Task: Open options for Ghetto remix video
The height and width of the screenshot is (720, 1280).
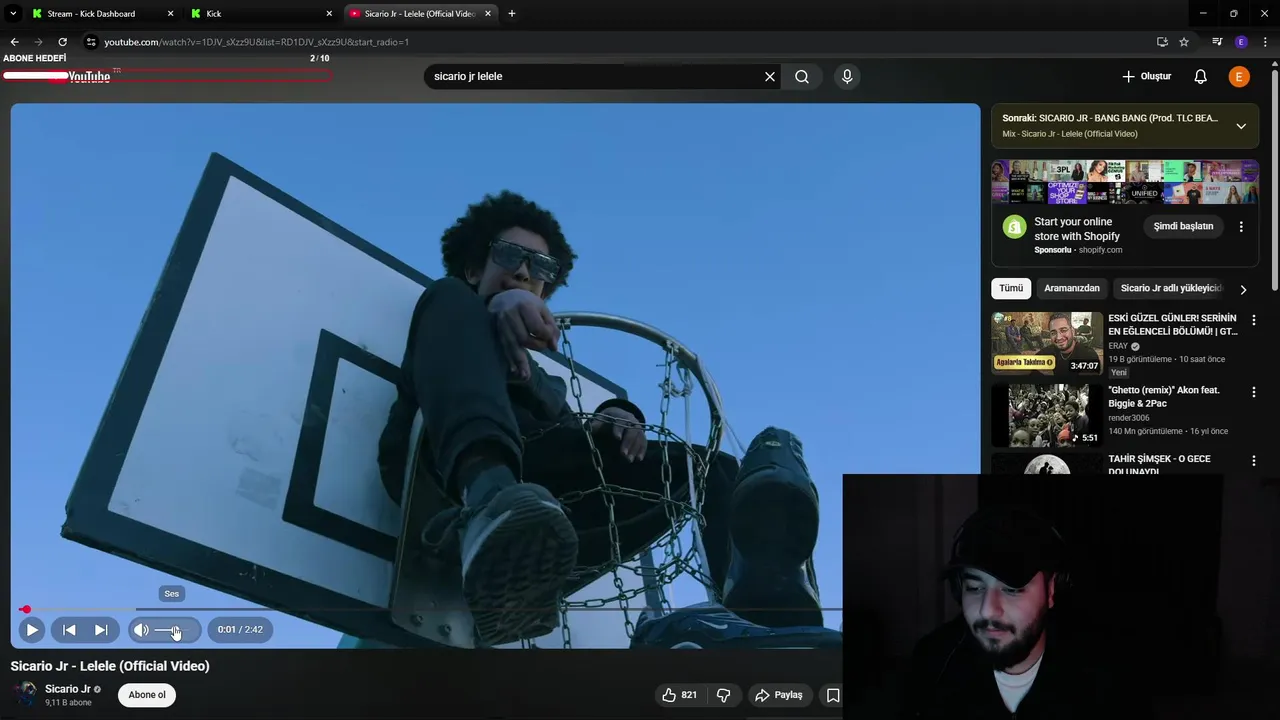Action: (x=1254, y=392)
